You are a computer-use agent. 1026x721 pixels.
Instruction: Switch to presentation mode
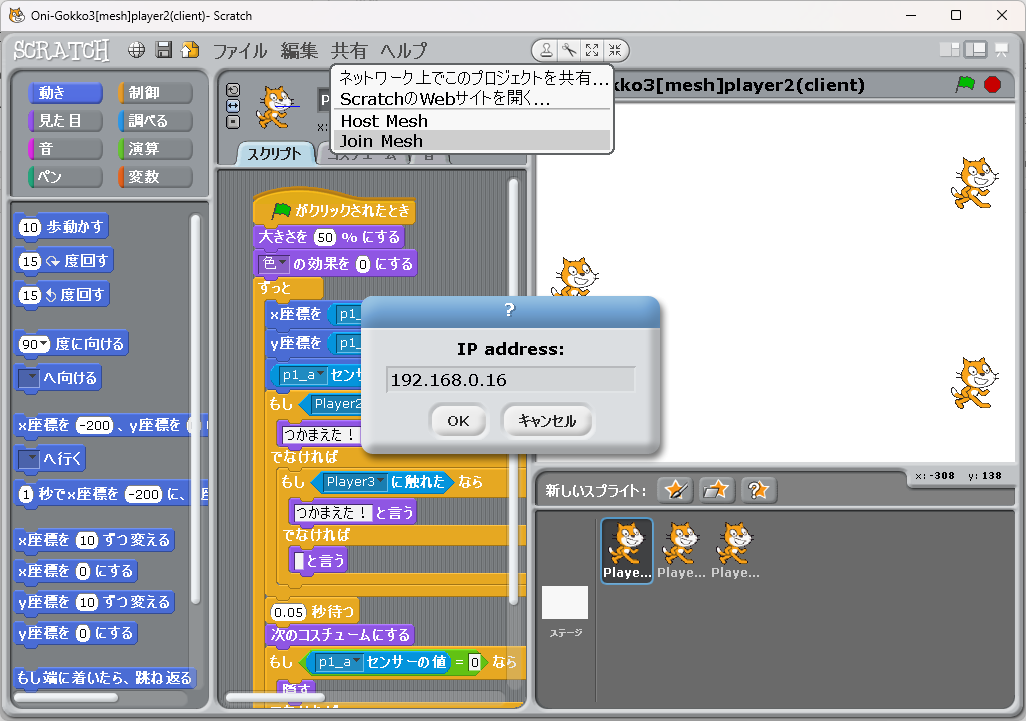(1001, 50)
